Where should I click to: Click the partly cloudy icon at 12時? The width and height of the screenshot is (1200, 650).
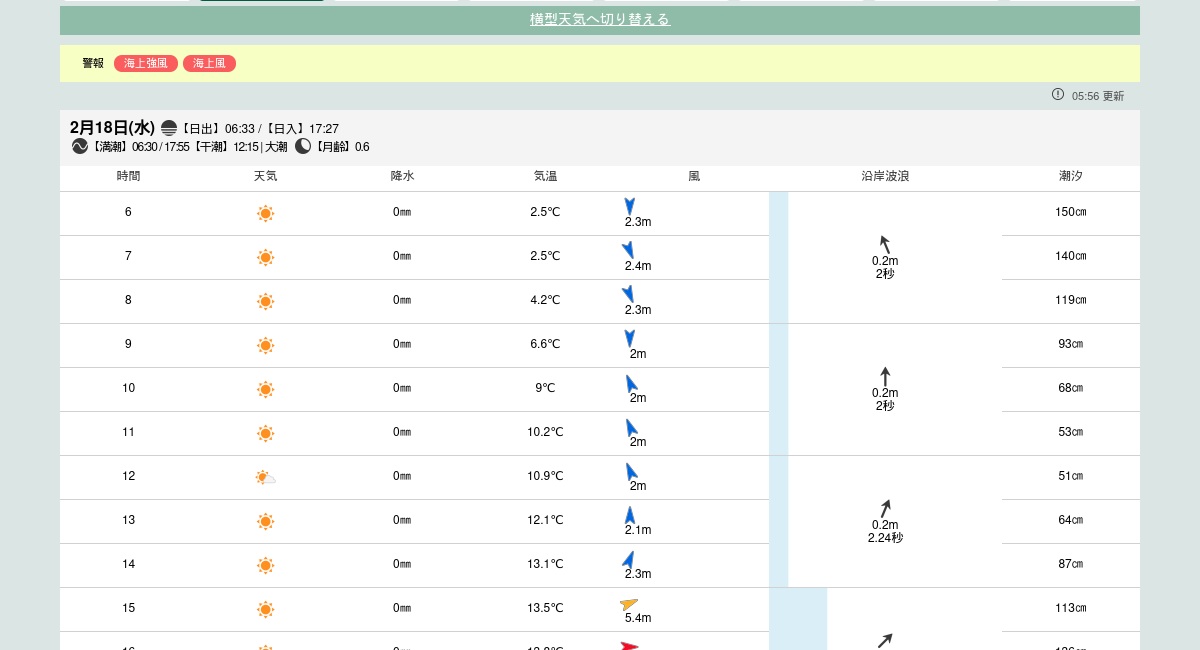(x=265, y=477)
